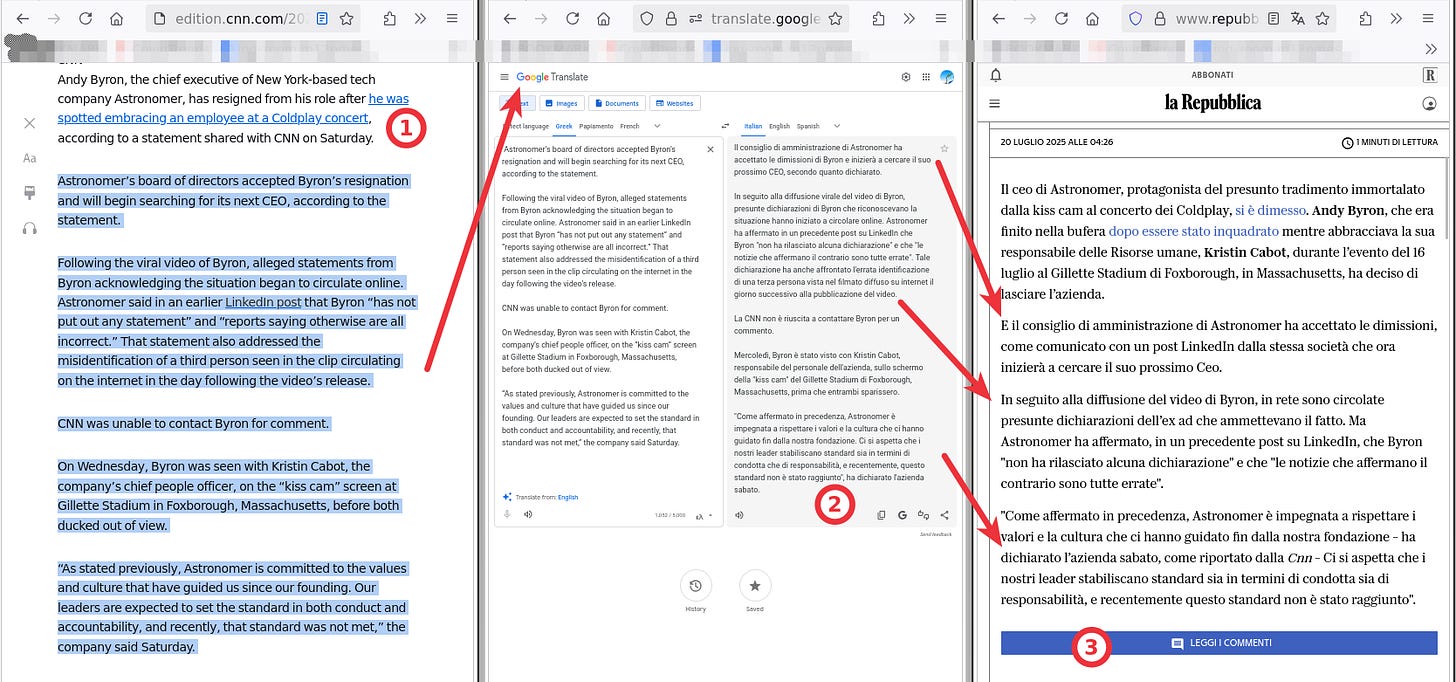1456x682 pixels.
Task: Select Spanish as target language
Action: (x=808, y=126)
